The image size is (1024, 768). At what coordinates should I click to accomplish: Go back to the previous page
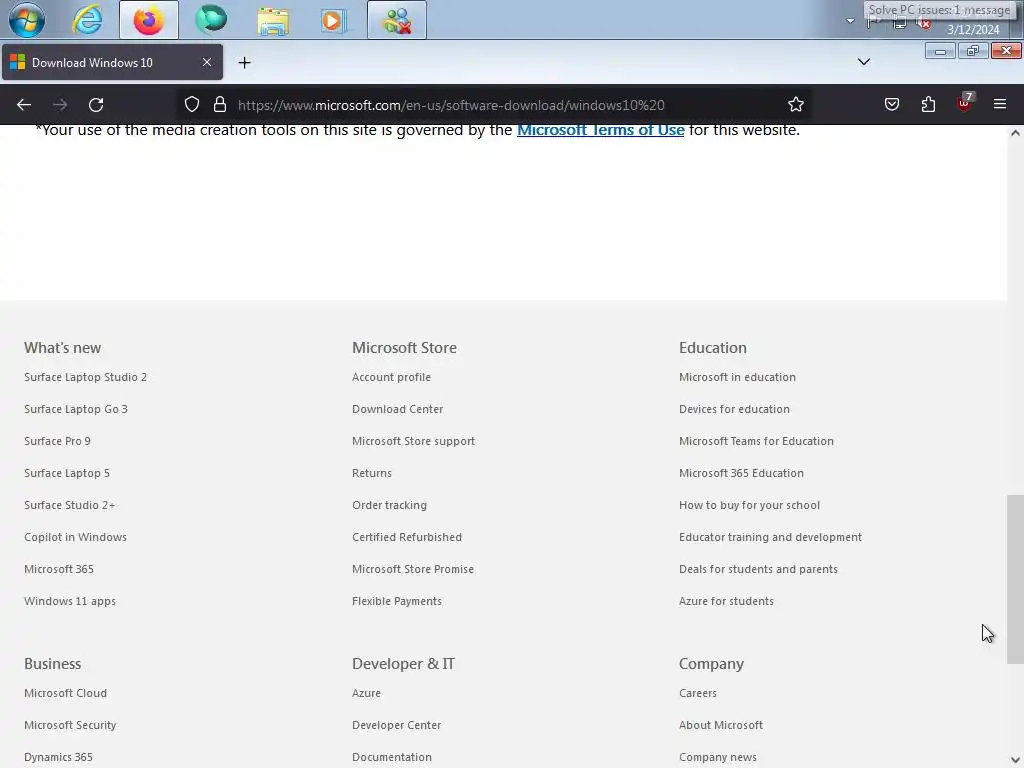(24, 104)
